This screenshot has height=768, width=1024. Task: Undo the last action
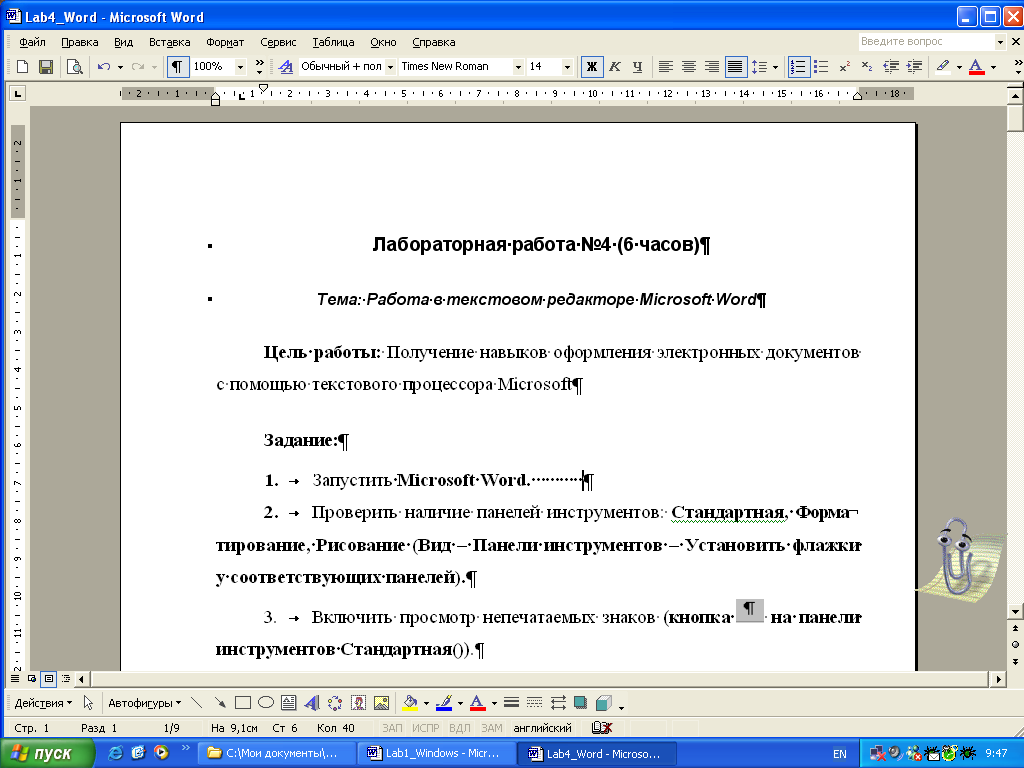pyautogui.click(x=103, y=67)
